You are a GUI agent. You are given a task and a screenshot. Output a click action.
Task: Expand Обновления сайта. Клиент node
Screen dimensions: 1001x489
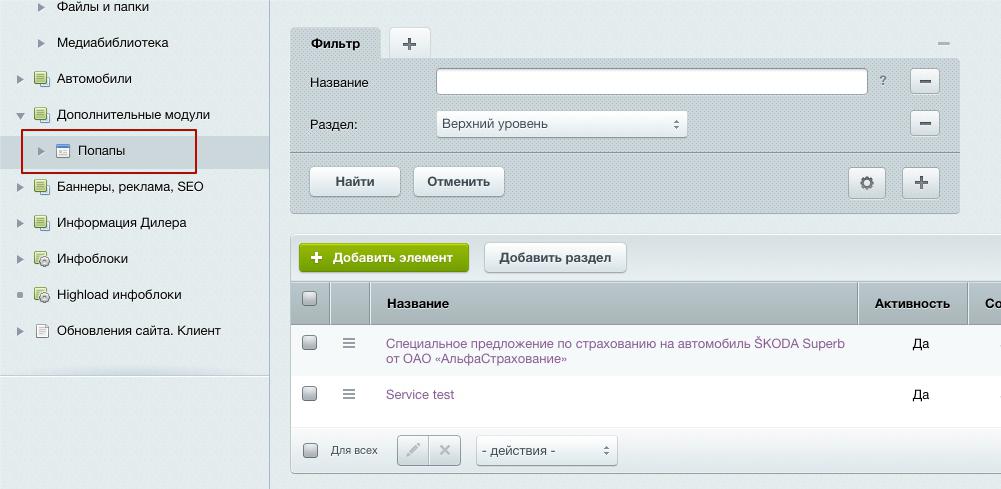pos(20,331)
